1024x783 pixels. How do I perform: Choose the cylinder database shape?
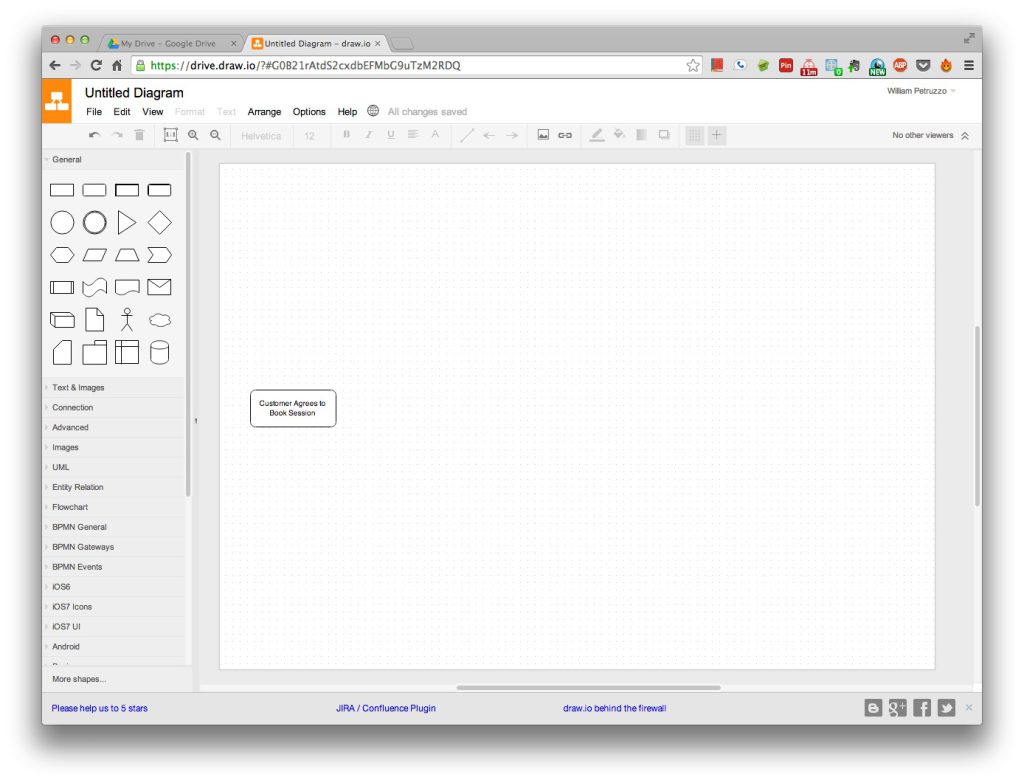pos(159,352)
